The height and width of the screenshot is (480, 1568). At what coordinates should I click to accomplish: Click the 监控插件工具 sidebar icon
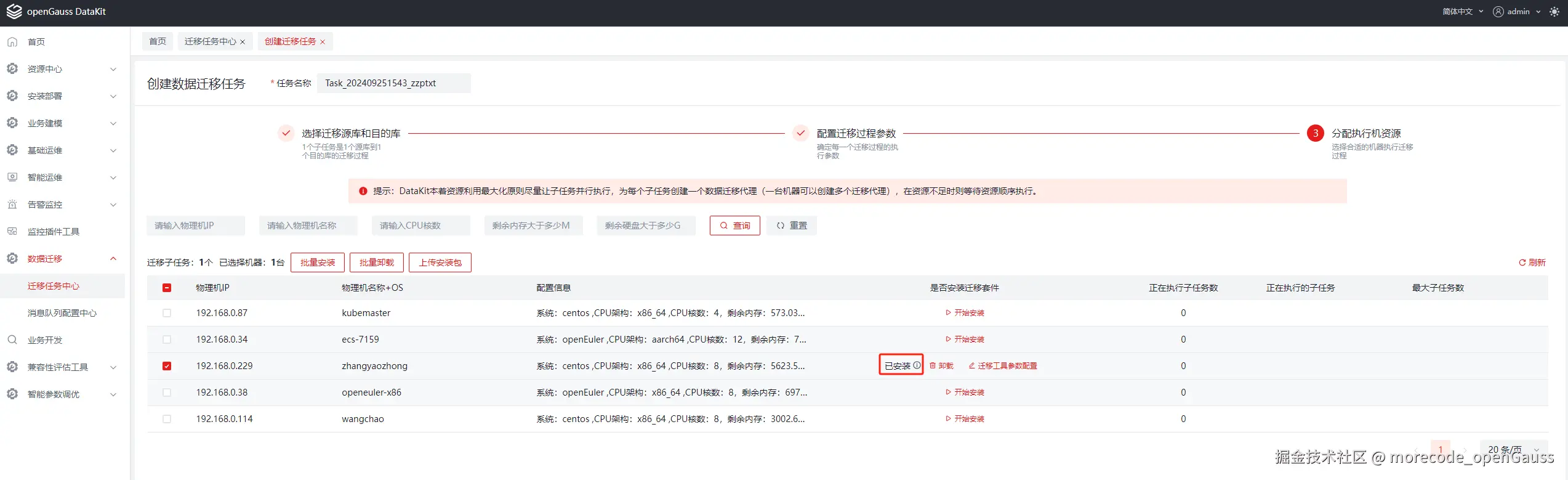click(12, 232)
